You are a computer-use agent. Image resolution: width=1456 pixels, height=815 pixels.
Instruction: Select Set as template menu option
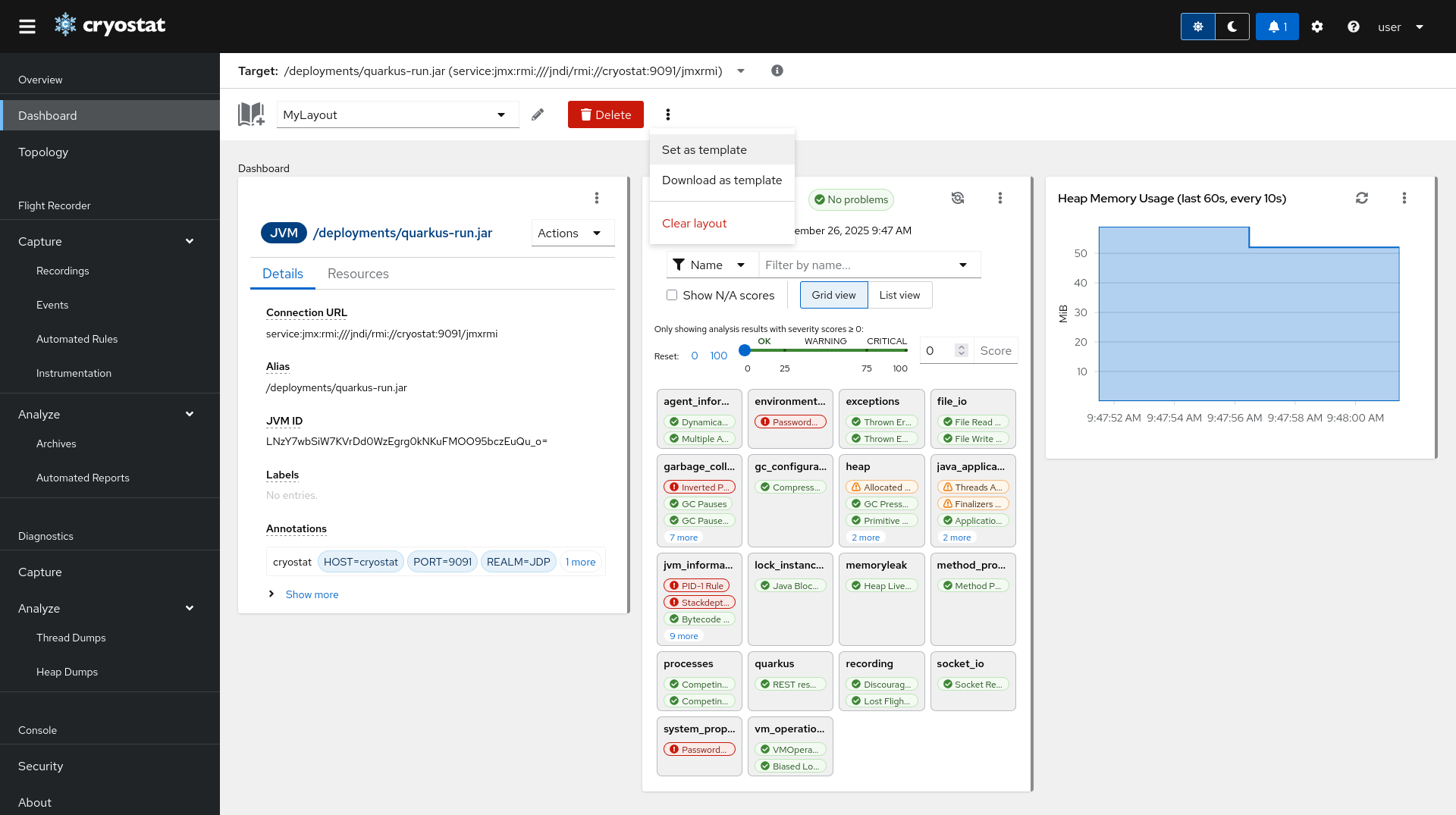704,149
